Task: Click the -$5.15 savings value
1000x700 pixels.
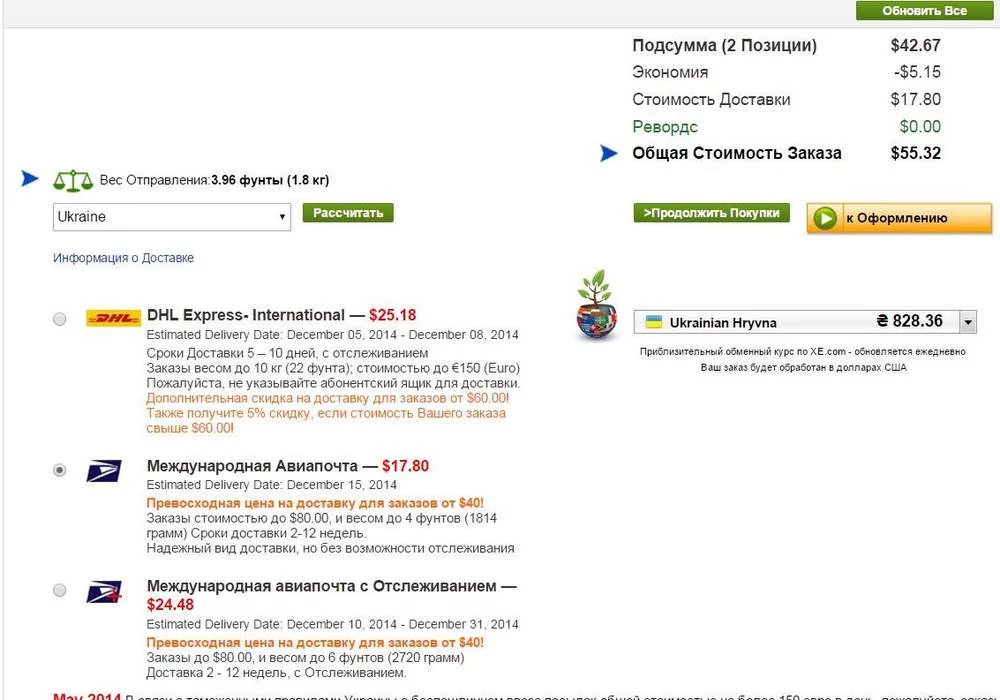Action: click(917, 72)
